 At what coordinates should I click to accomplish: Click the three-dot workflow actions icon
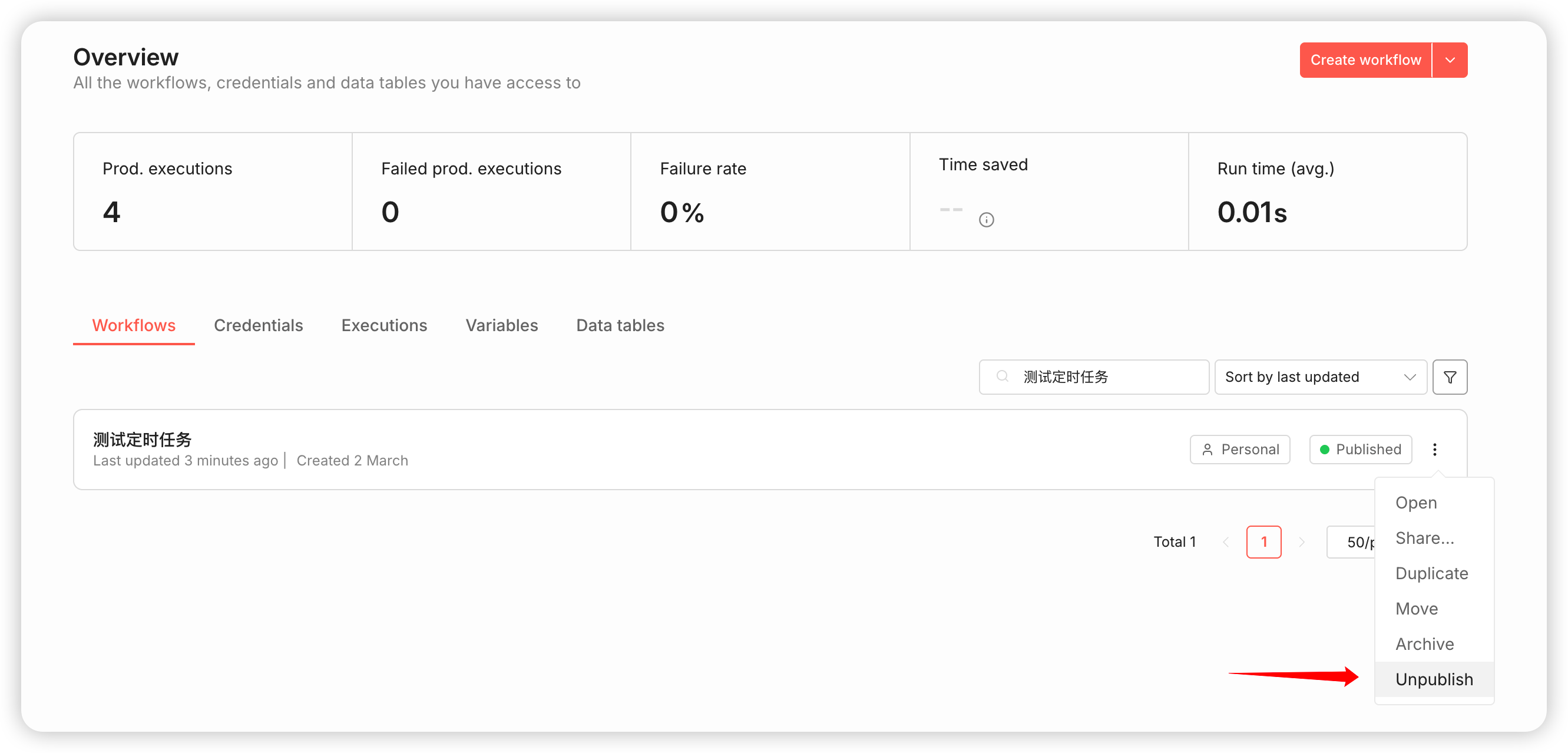[x=1434, y=449]
